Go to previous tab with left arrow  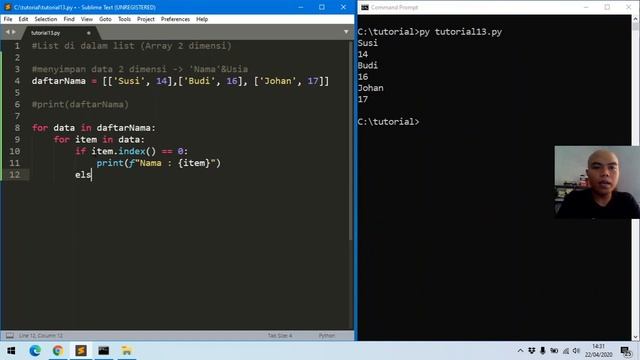7,32
